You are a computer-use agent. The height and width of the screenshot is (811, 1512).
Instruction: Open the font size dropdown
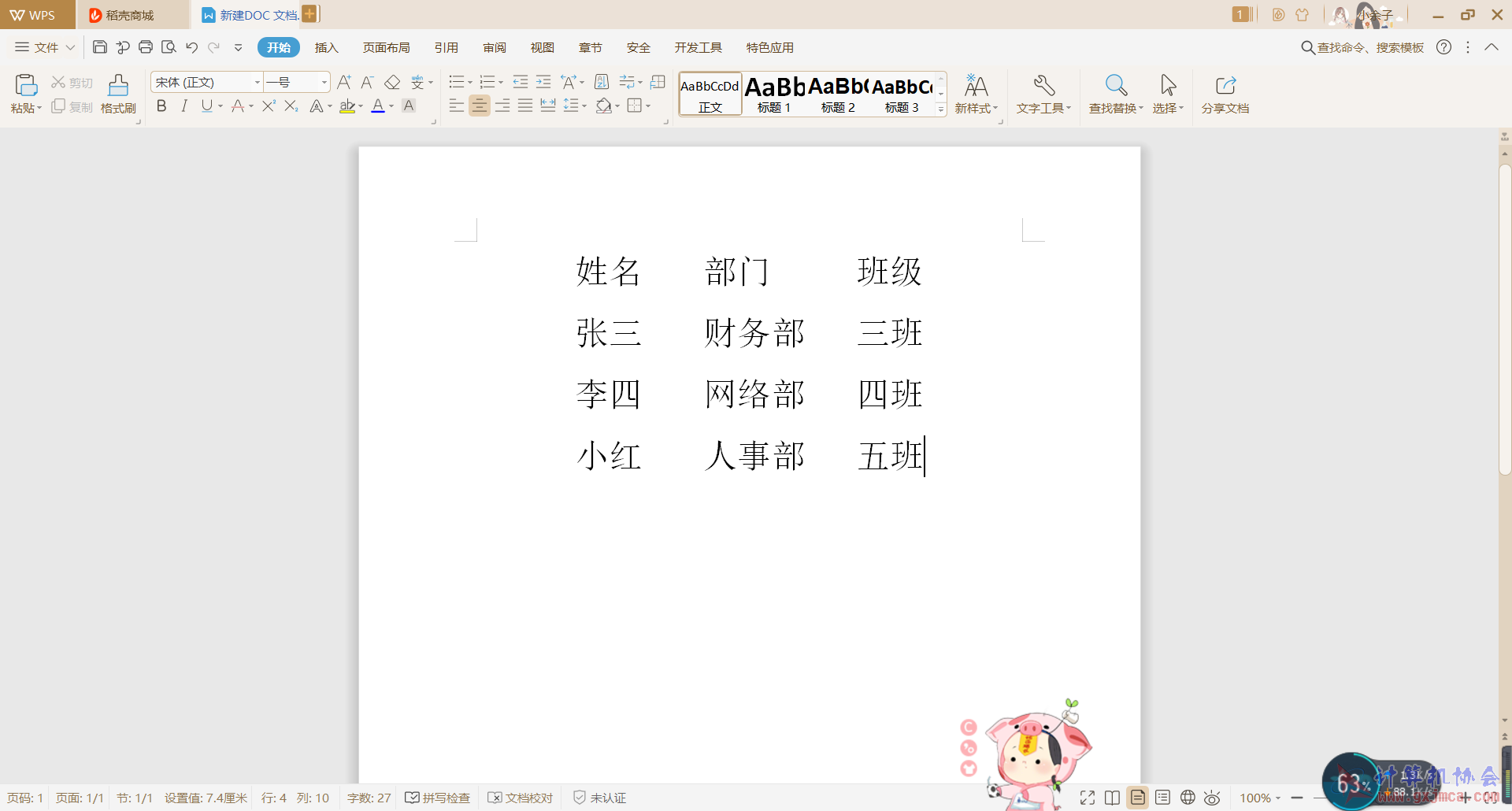tap(324, 82)
